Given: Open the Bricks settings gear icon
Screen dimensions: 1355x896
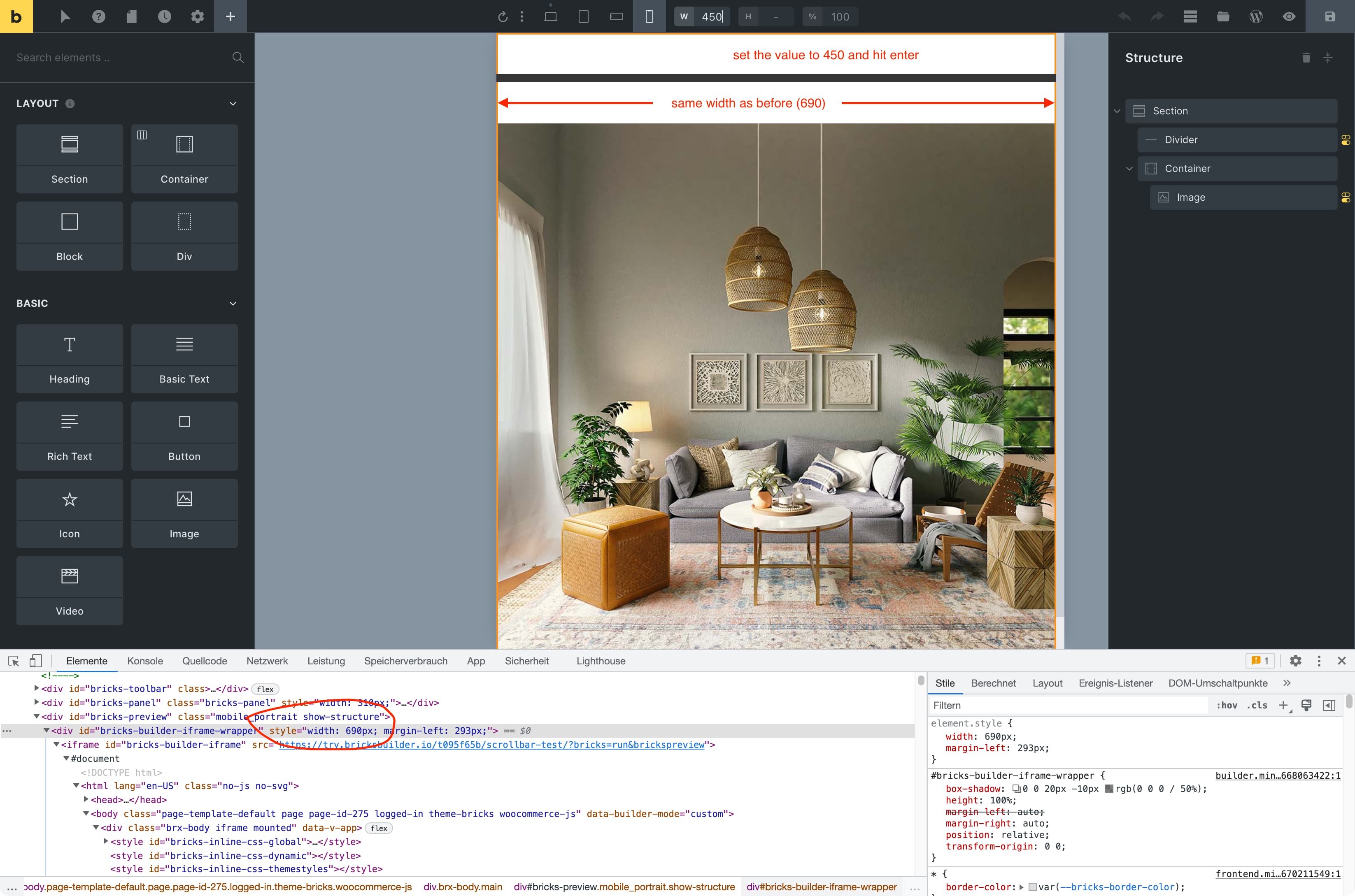Looking at the screenshot, I should tap(197, 16).
